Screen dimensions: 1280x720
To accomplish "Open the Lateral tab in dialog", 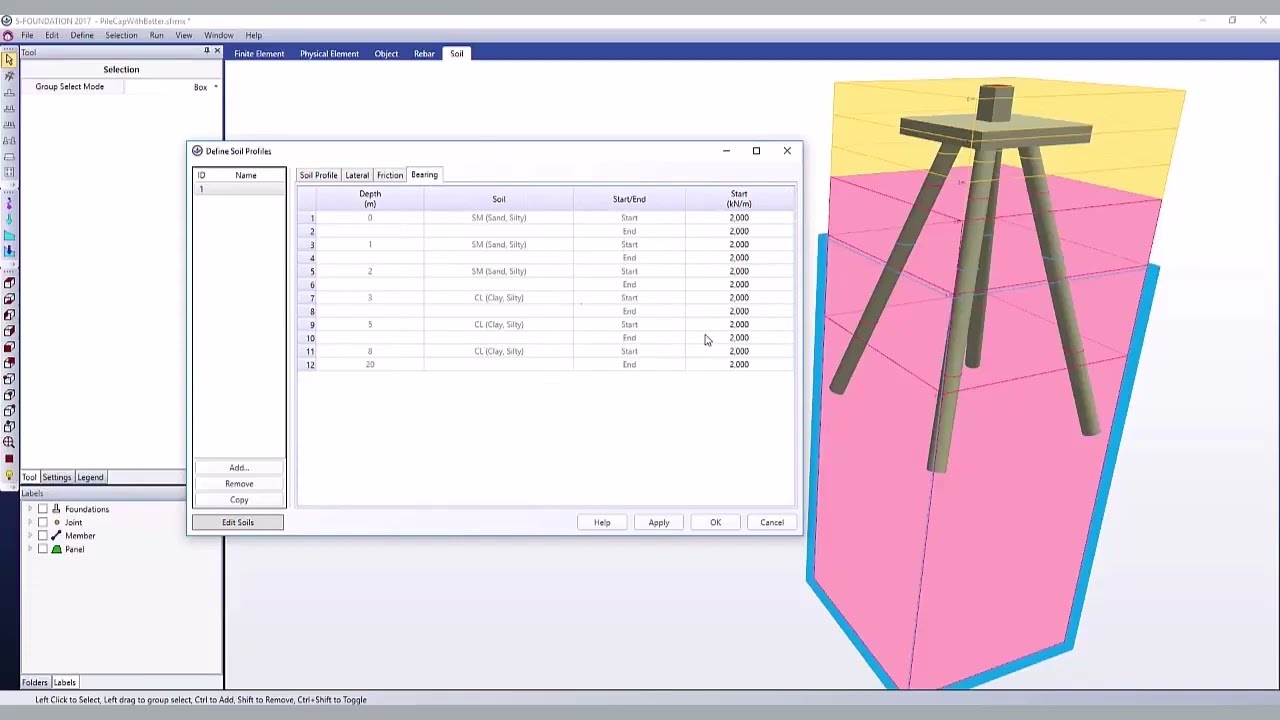I will [357, 175].
